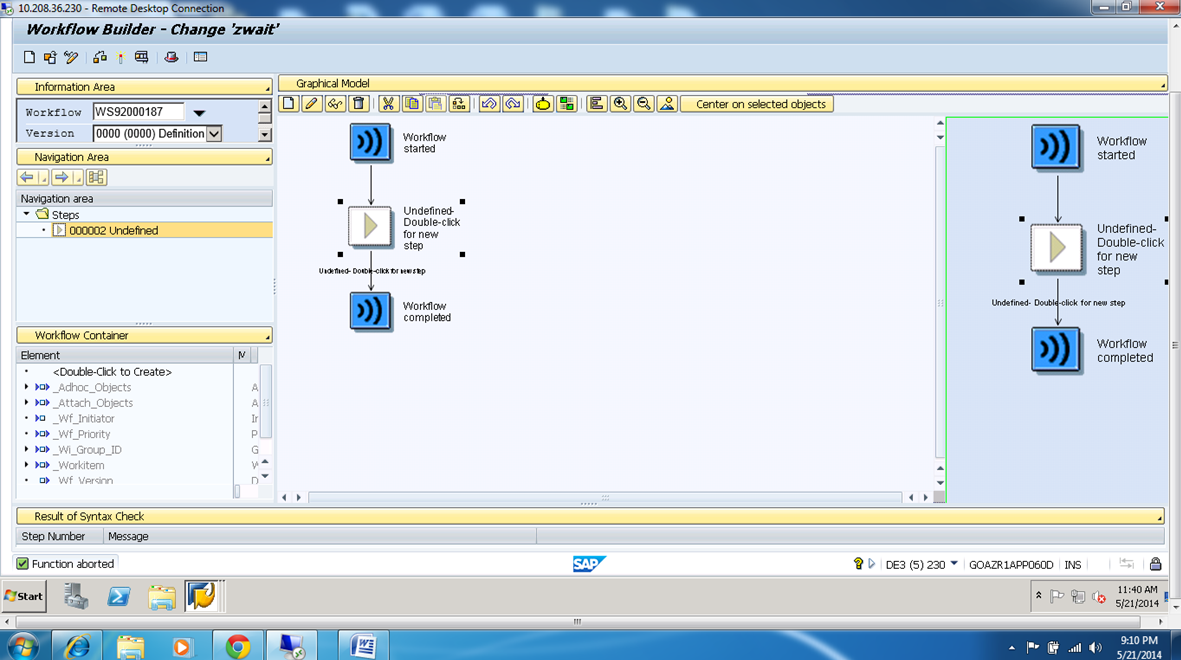Click the yellow round icon in model toolbar
This screenshot has height=660, width=1181.
coord(542,104)
